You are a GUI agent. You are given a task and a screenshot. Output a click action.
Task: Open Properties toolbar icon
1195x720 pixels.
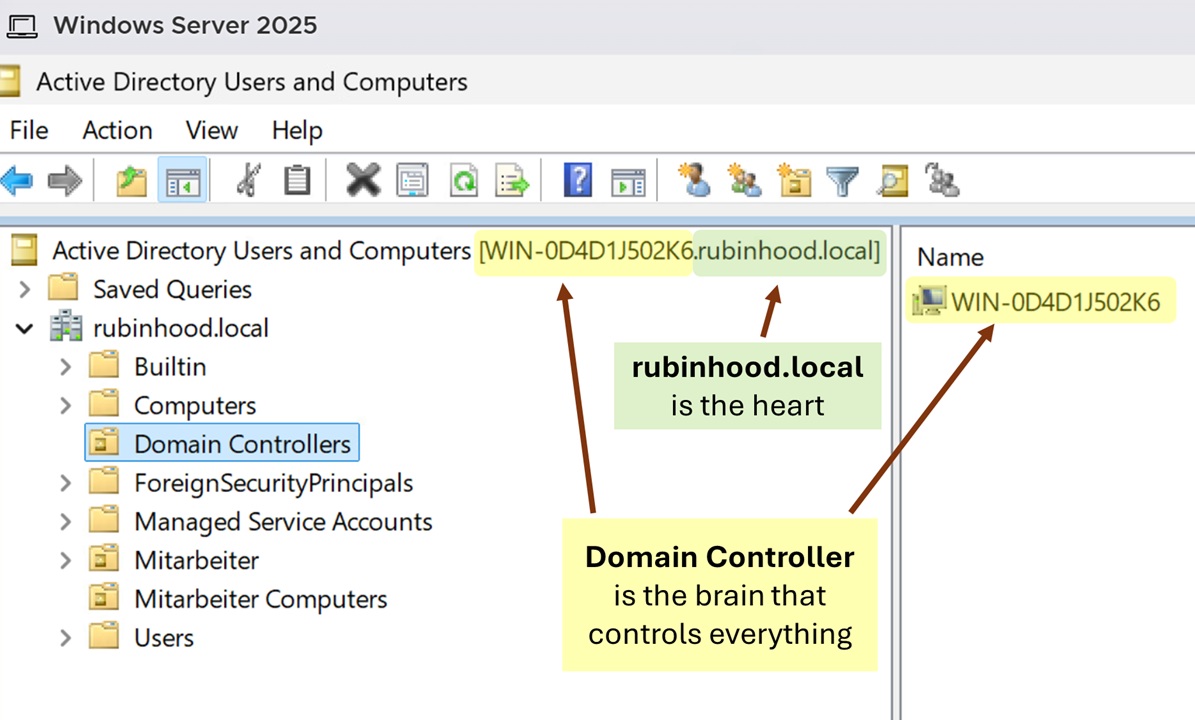coord(412,181)
